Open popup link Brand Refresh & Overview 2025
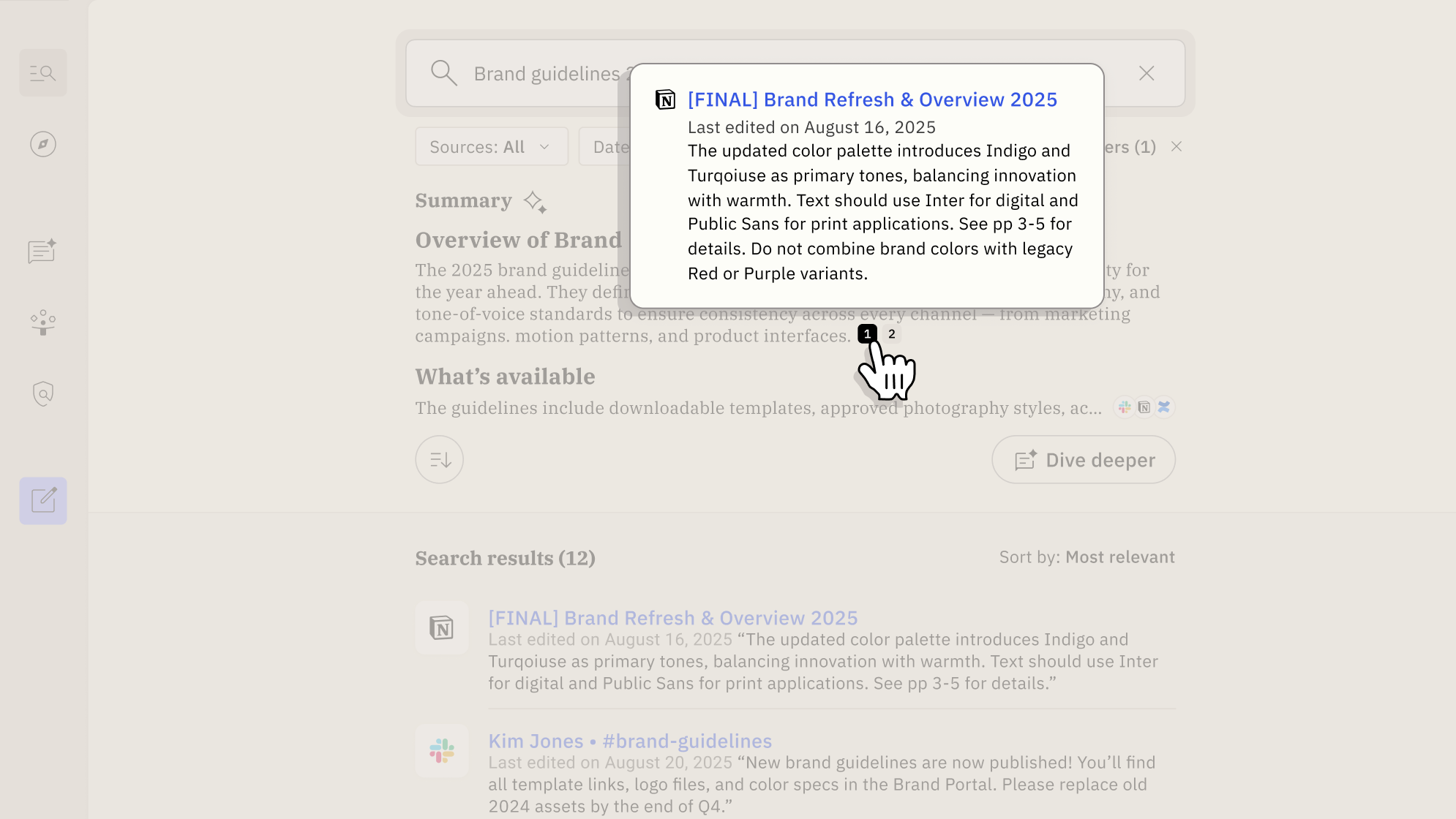The image size is (1456, 819). point(872,99)
